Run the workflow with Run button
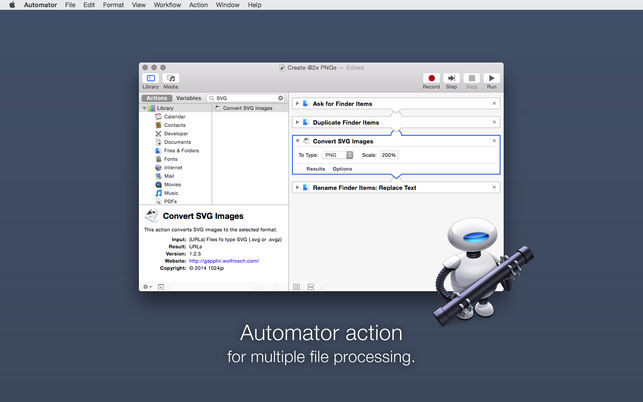This screenshot has height=402, width=643. [x=491, y=78]
